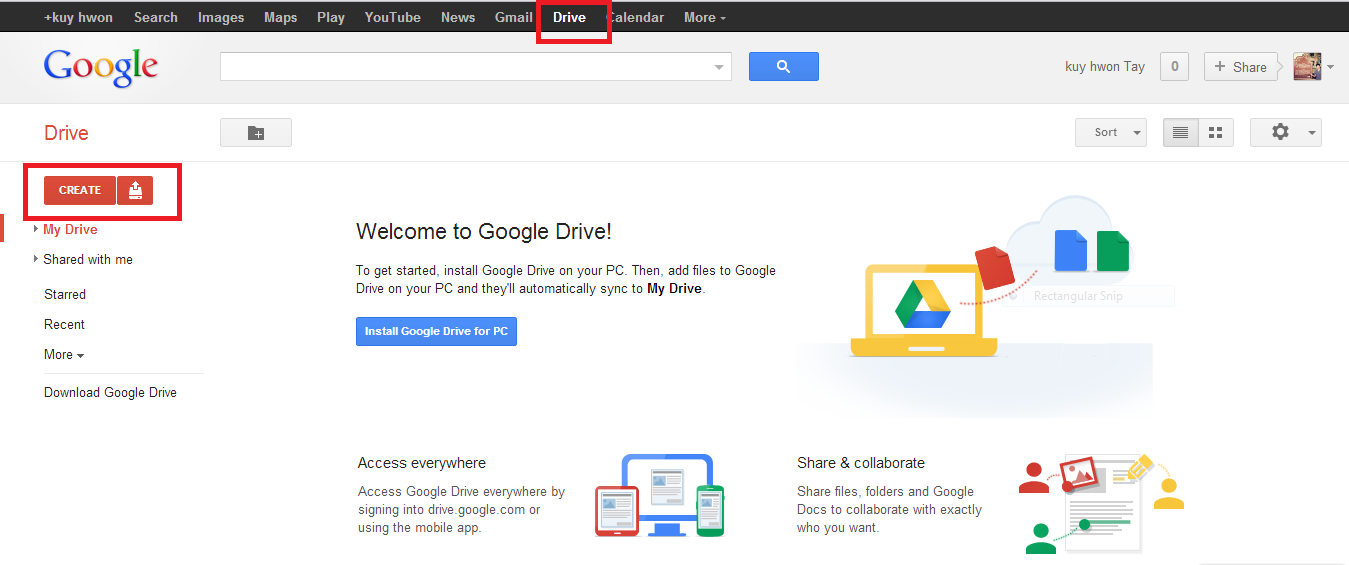Click Install Google Drive for PC
1349x565 pixels.
[x=436, y=331]
